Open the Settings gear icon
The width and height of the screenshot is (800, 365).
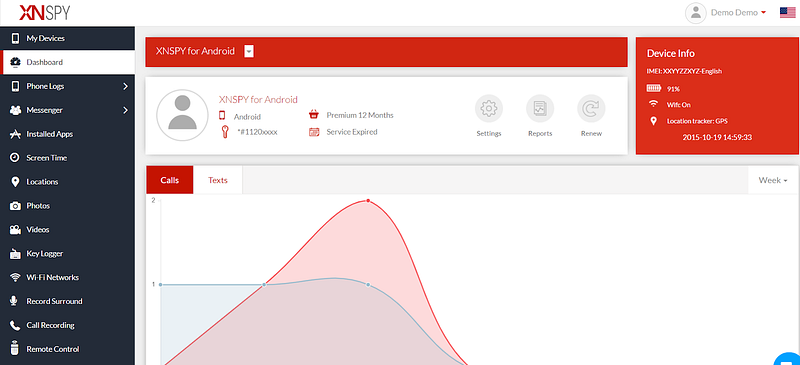coord(489,109)
